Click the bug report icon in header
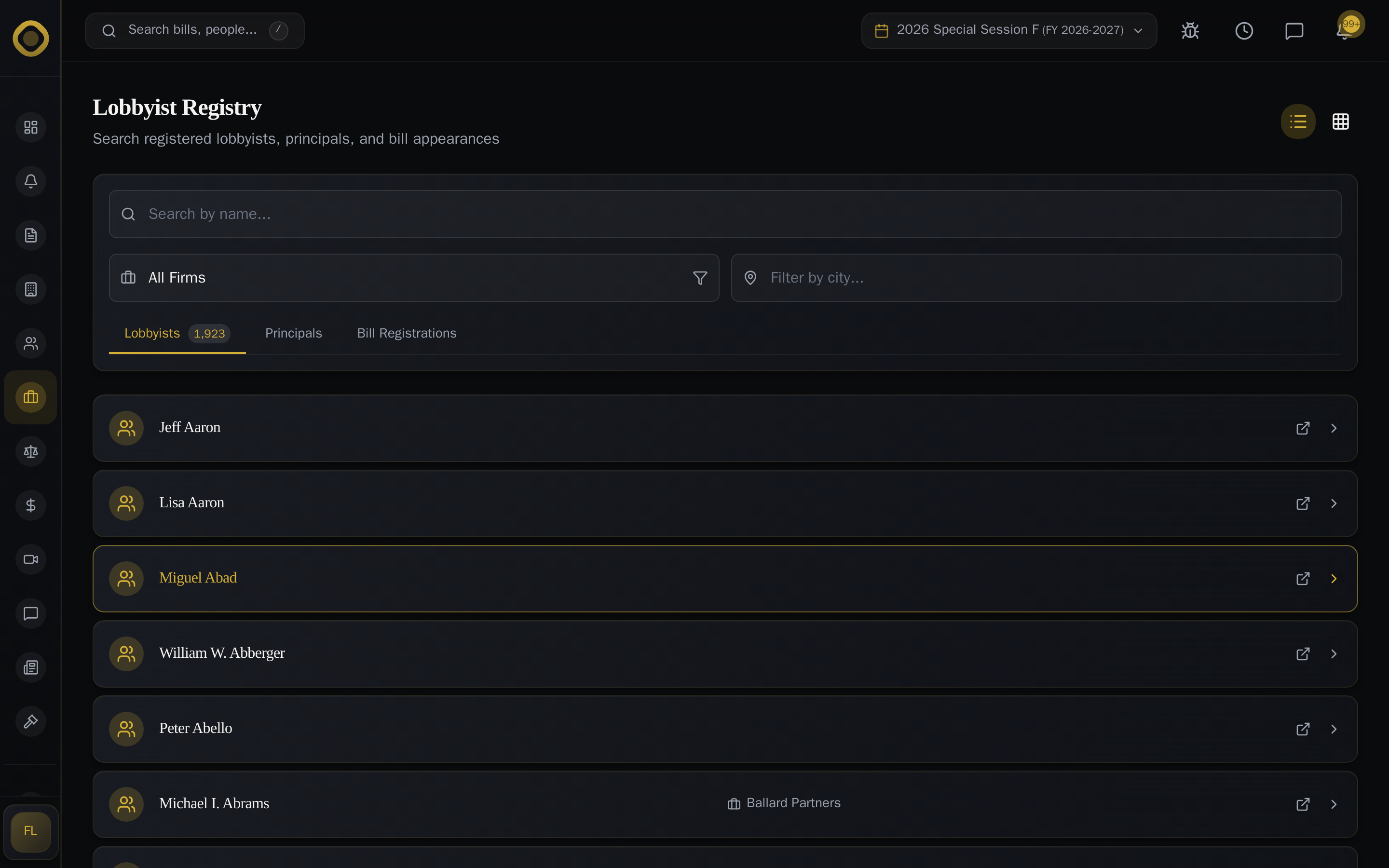This screenshot has height=868, width=1389. point(1190,30)
